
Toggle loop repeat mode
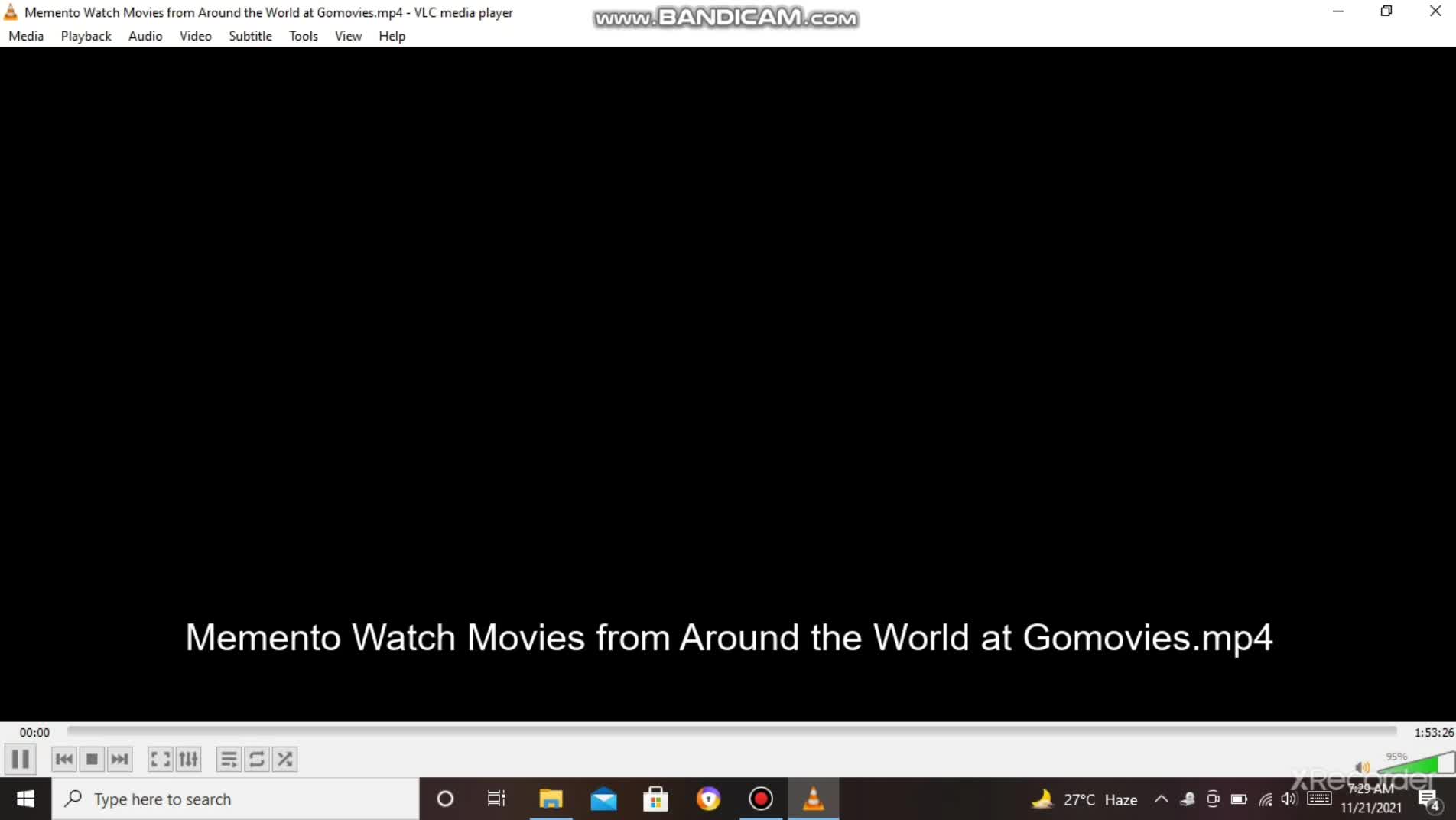tap(257, 759)
